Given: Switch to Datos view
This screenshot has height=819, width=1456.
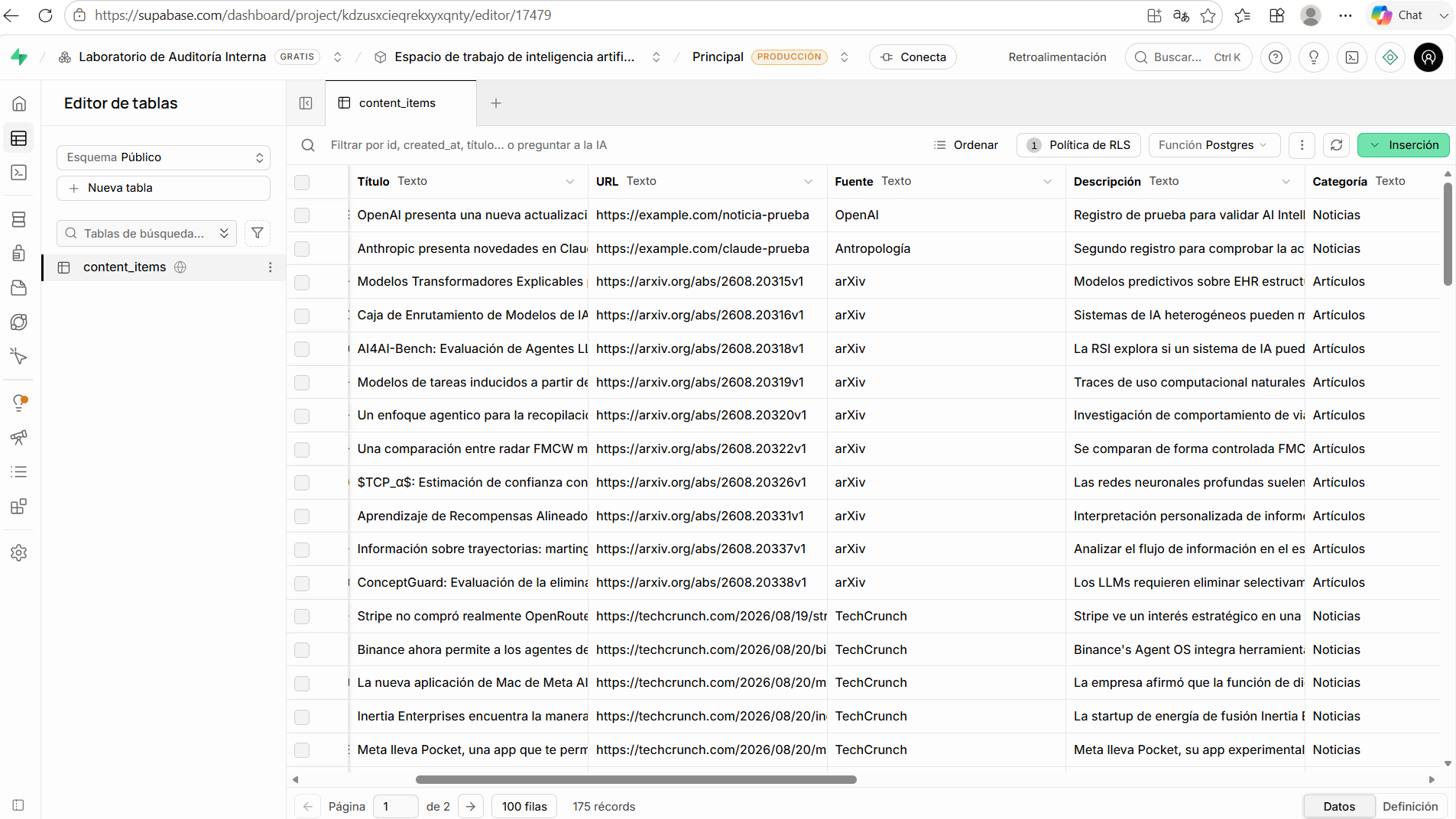Looking at the screenshot, I should tap(1339, 807).
